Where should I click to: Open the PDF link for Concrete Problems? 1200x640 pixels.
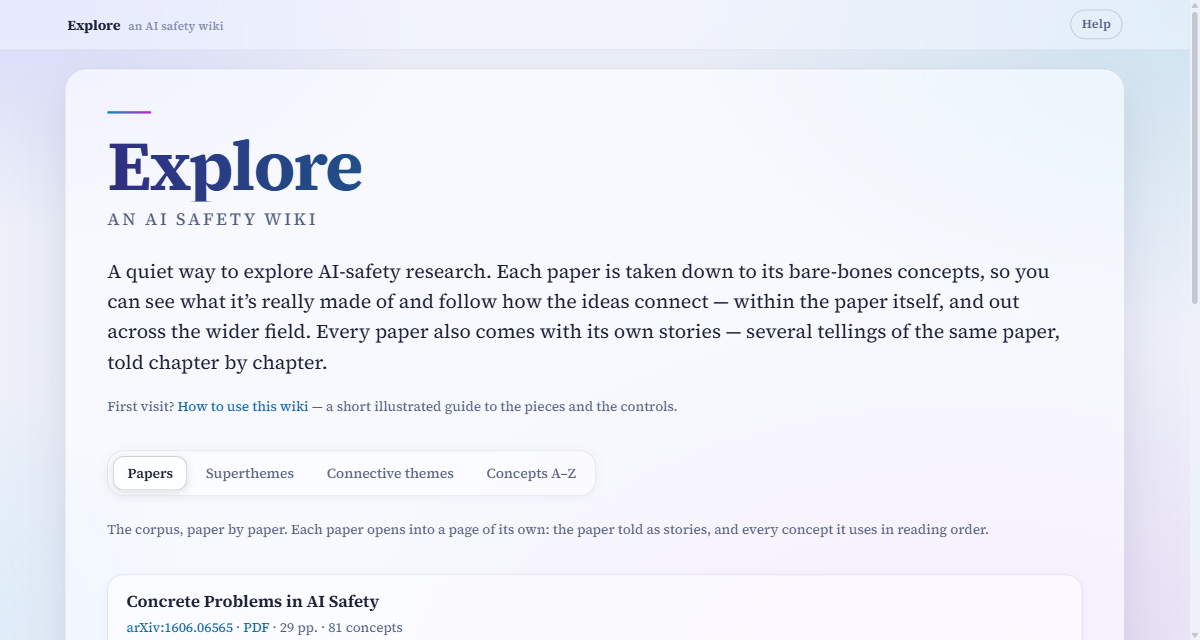(x=256, y=628)
